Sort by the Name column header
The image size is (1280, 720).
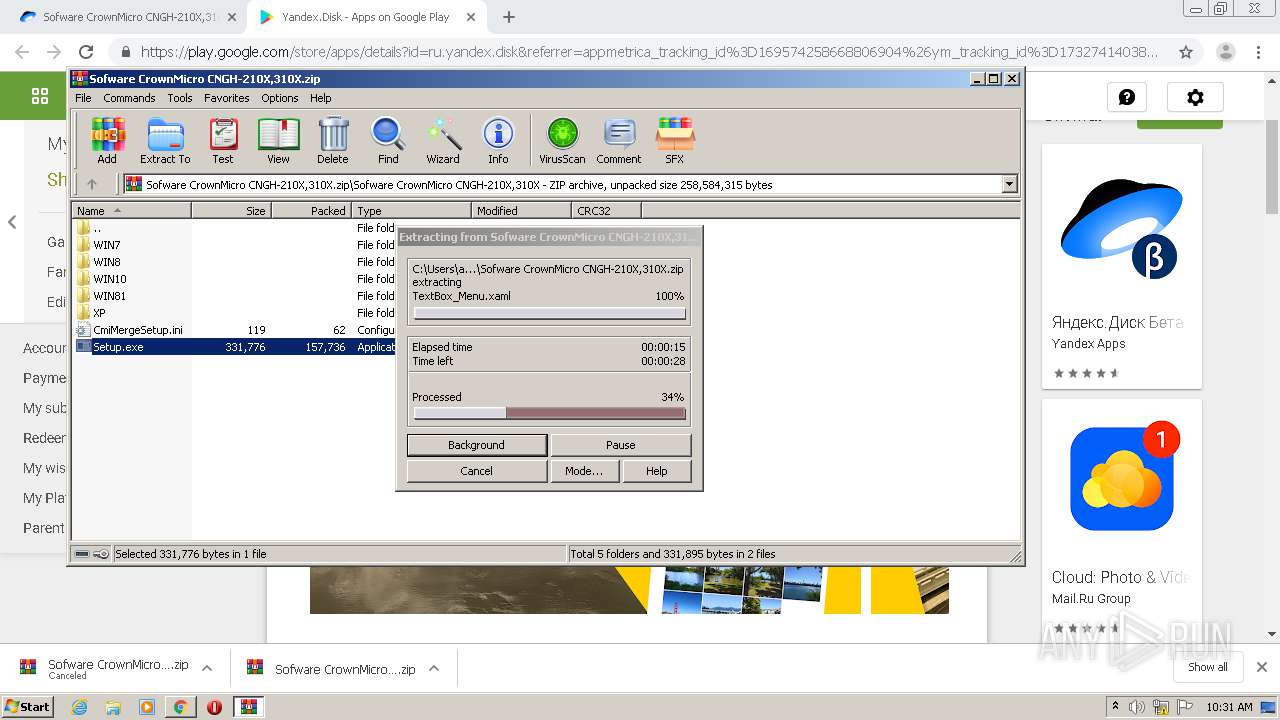click(x=132, y=211)
